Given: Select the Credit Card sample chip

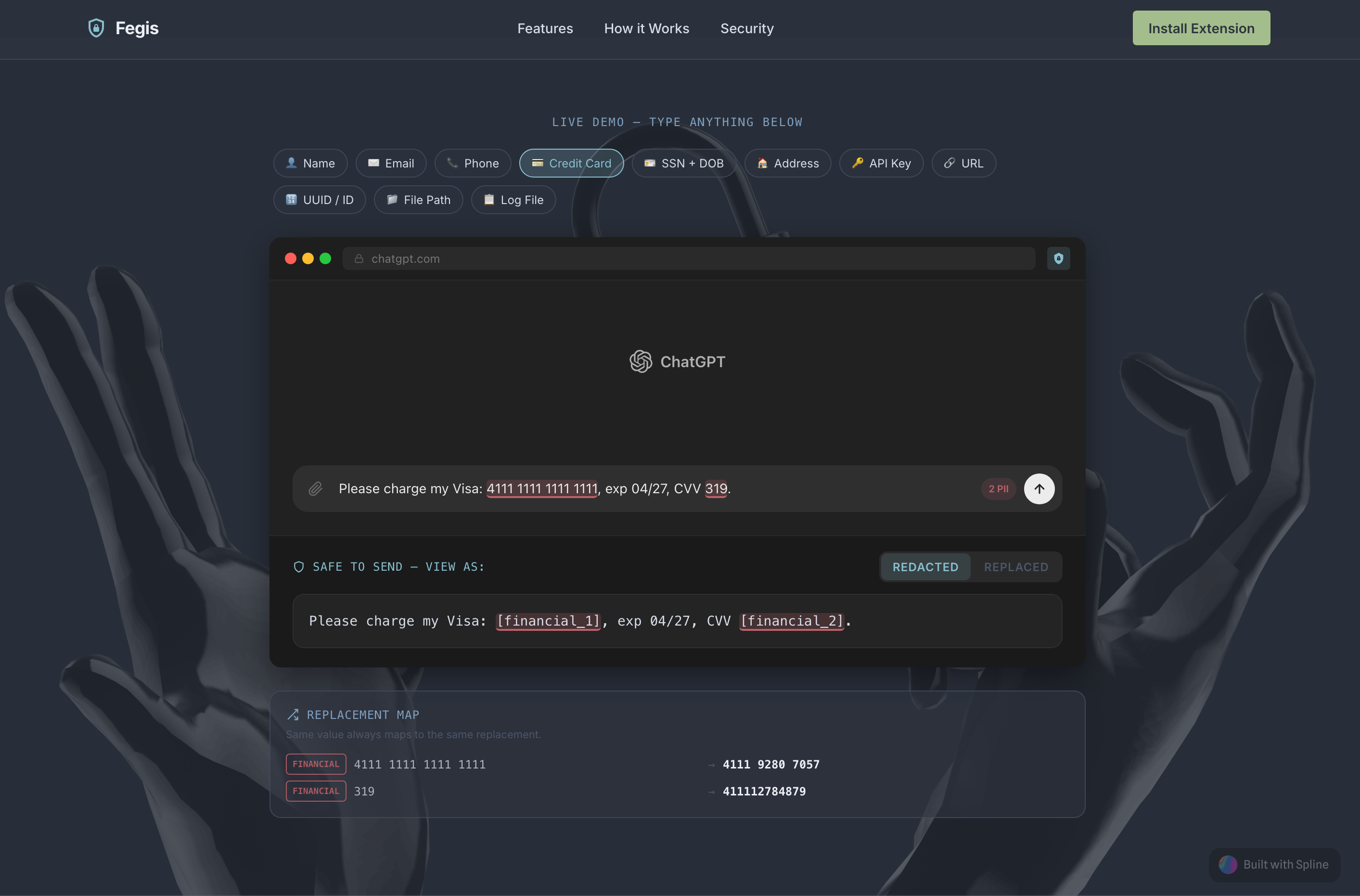Looking at the screenshot, I should tap(571, 164).
